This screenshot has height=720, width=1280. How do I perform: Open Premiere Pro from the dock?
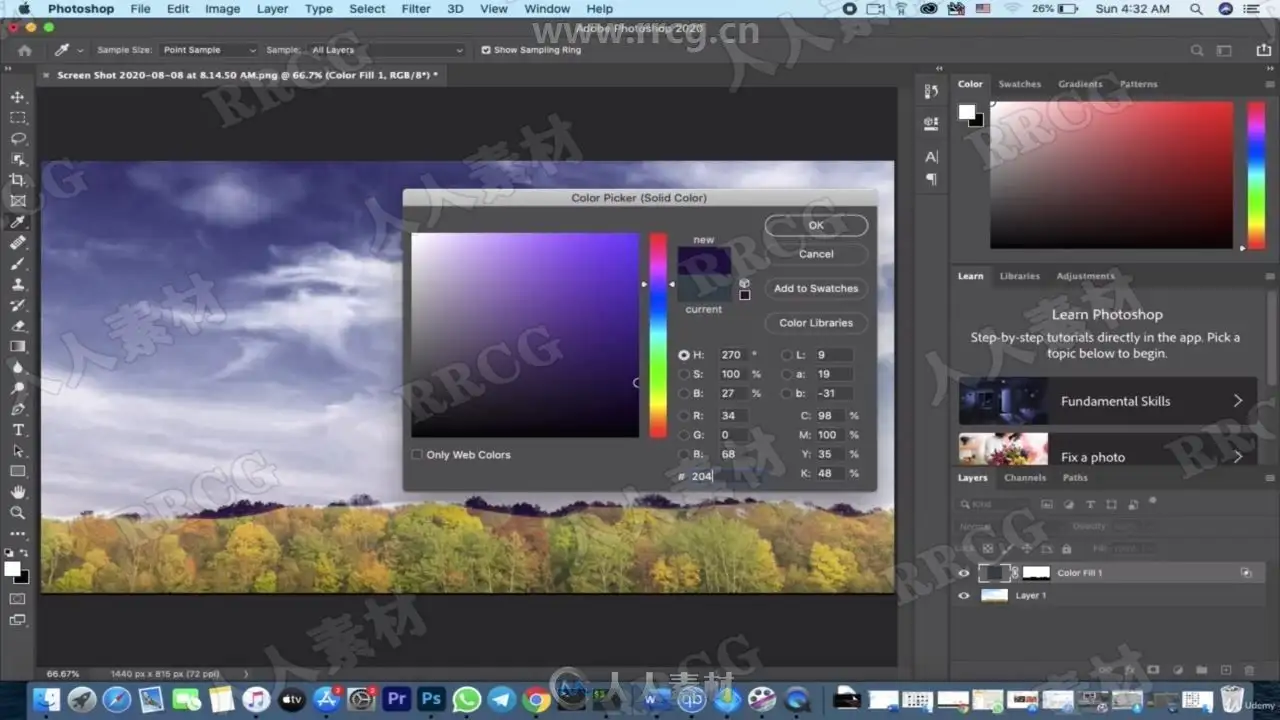coord(396,699)
